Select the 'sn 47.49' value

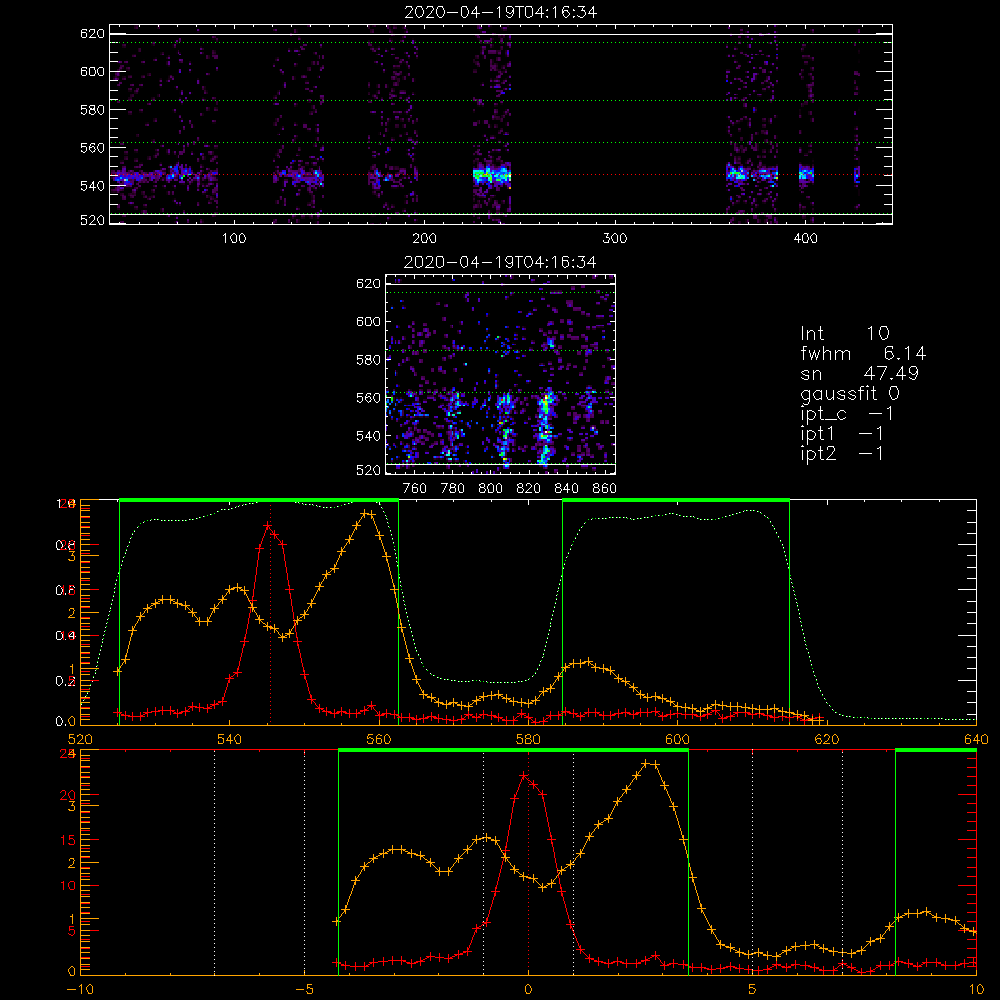pyautogui.click(x=859, y=373)
